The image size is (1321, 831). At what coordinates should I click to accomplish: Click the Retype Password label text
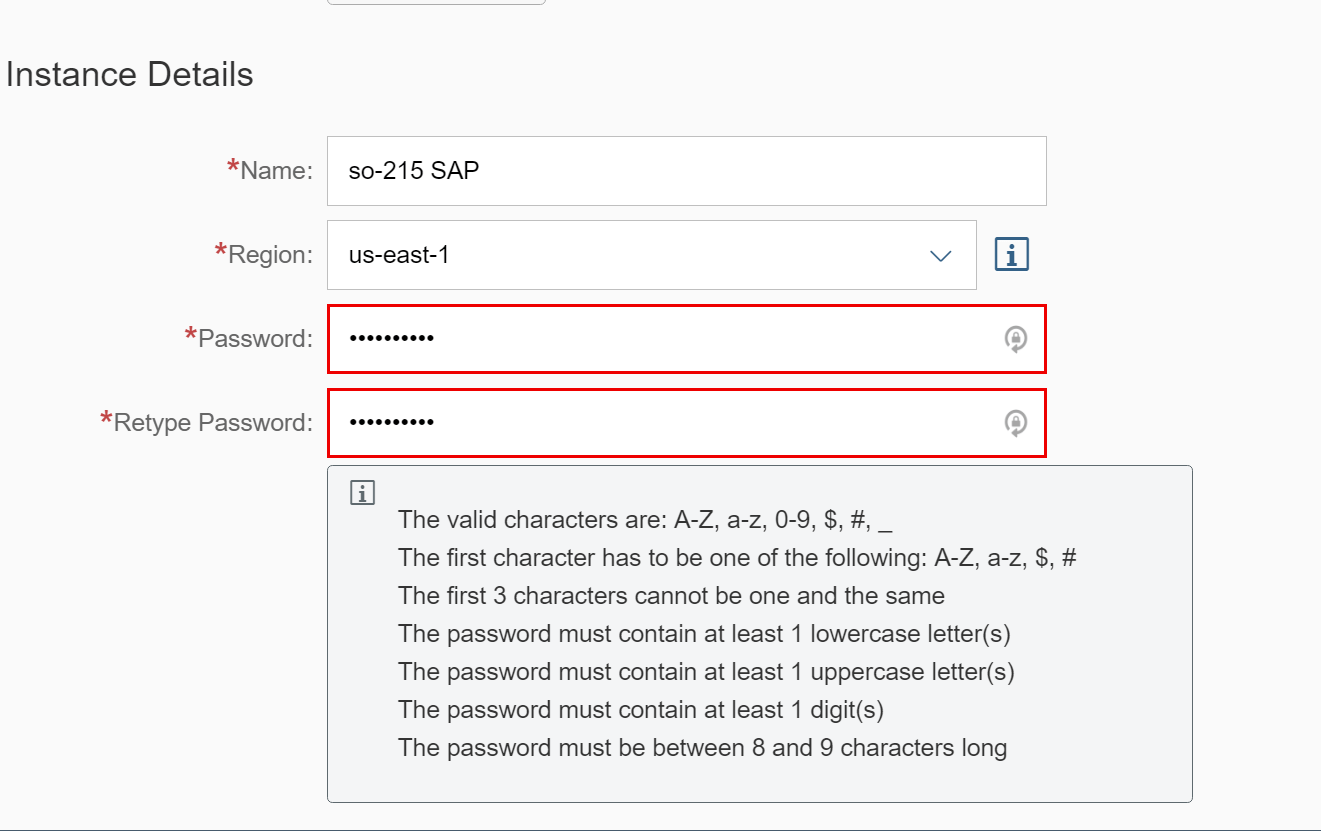coord(213,423)
